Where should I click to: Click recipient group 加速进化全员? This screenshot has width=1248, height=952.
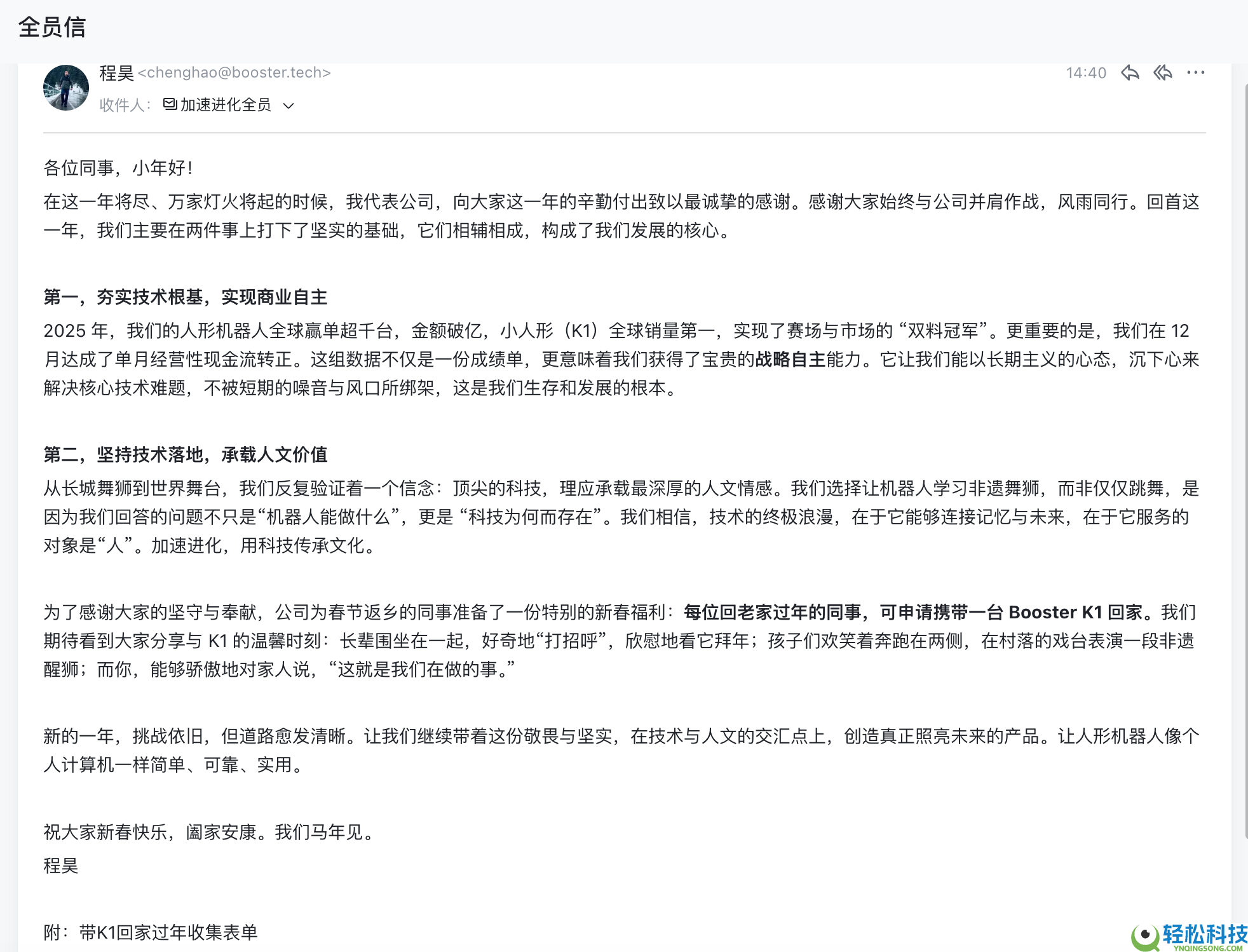click(x=226, y=104)
